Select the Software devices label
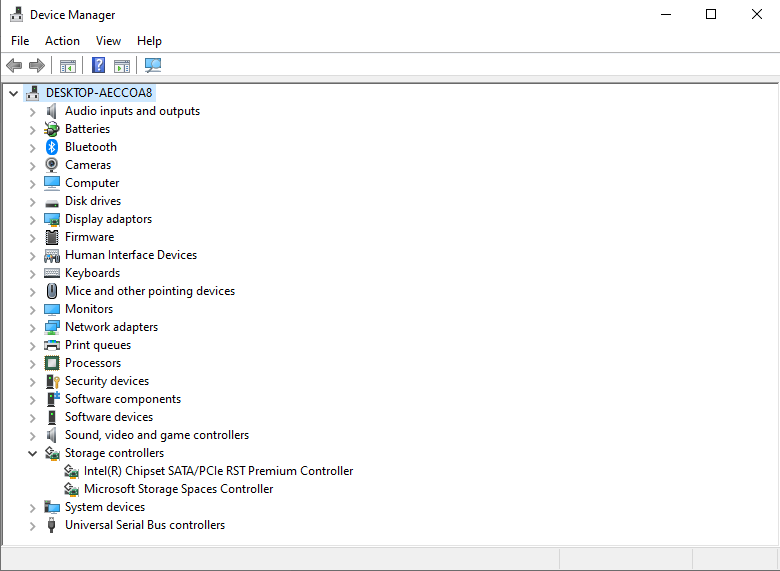 pos(109,417)
